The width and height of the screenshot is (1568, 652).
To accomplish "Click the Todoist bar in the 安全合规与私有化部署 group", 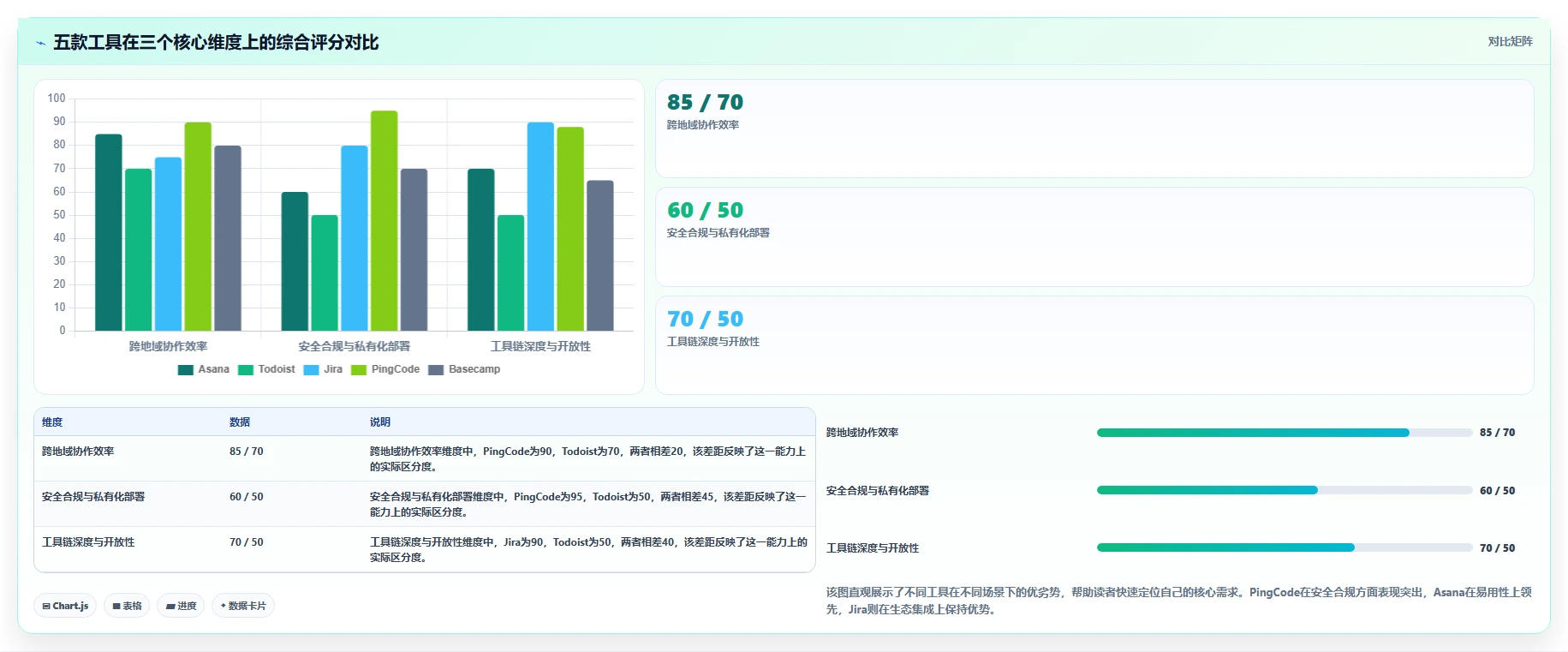I will point(325,272).
